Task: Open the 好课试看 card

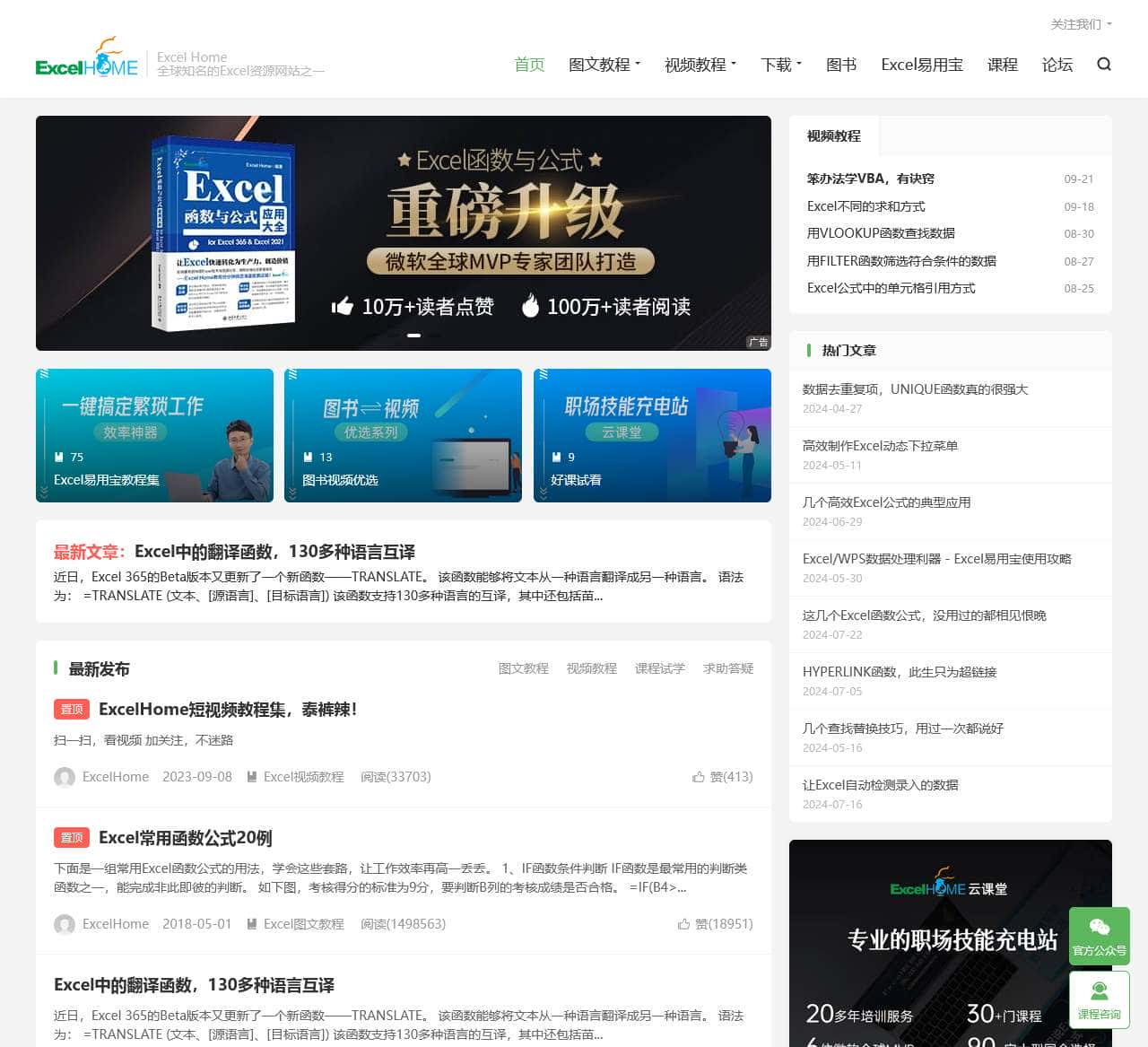Action: point(652,435)
